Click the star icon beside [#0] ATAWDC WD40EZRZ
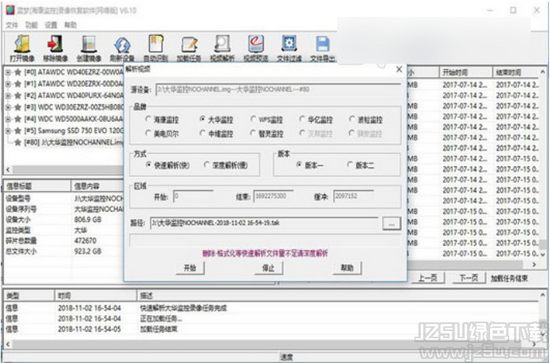The height and width of the screenshot is (363, 550). click(18, 72)
